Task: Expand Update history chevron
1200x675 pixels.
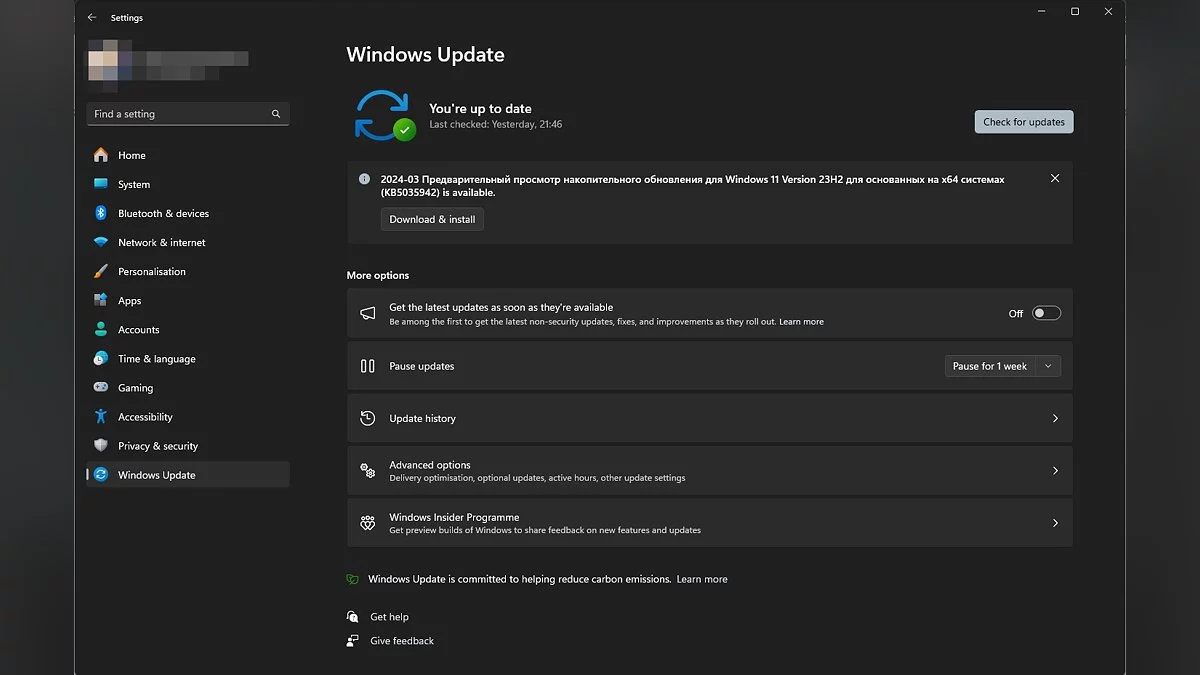Action: click(x=1055, y=418)
